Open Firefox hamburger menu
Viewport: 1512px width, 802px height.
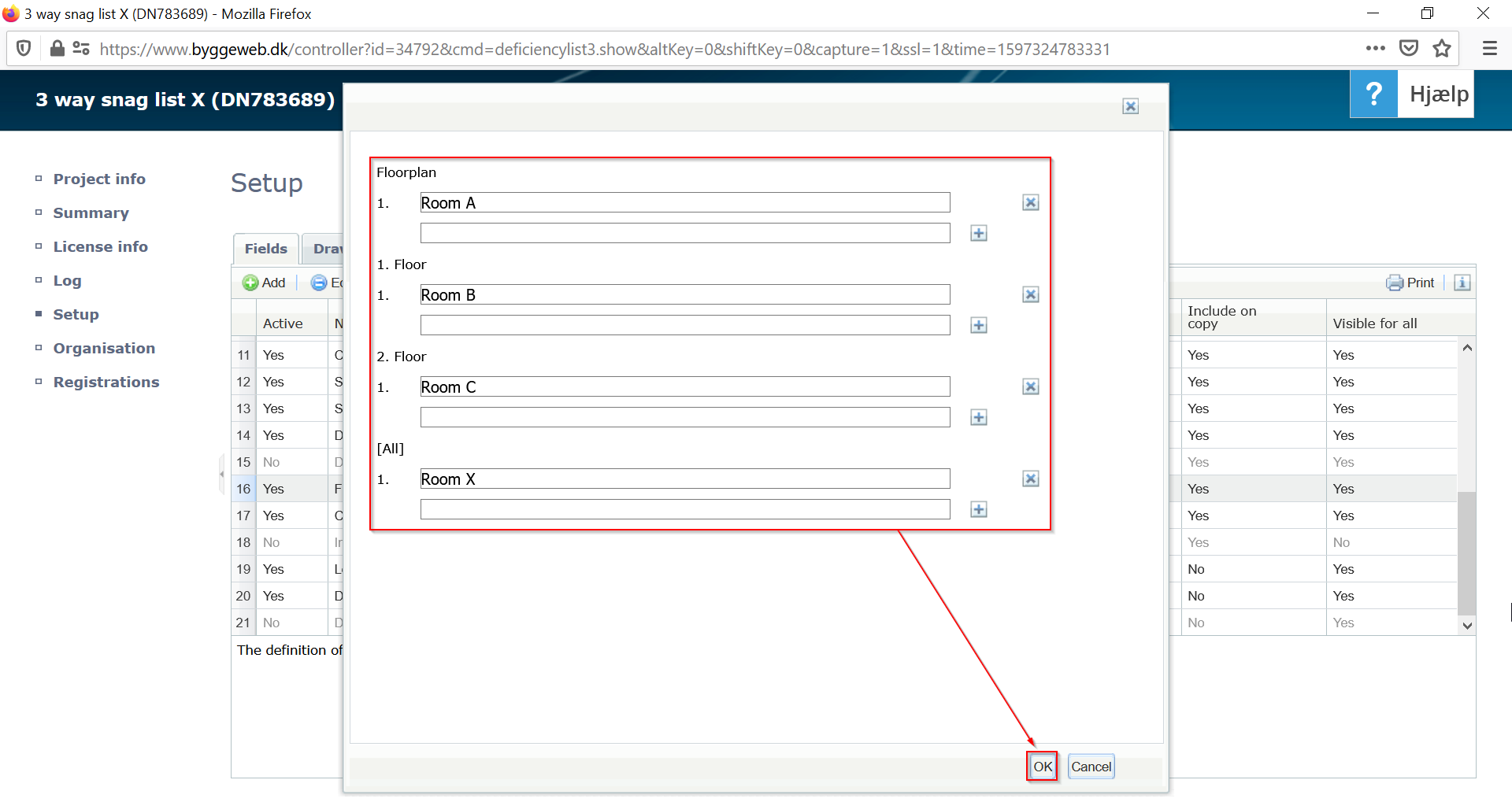pos(1489,49)
